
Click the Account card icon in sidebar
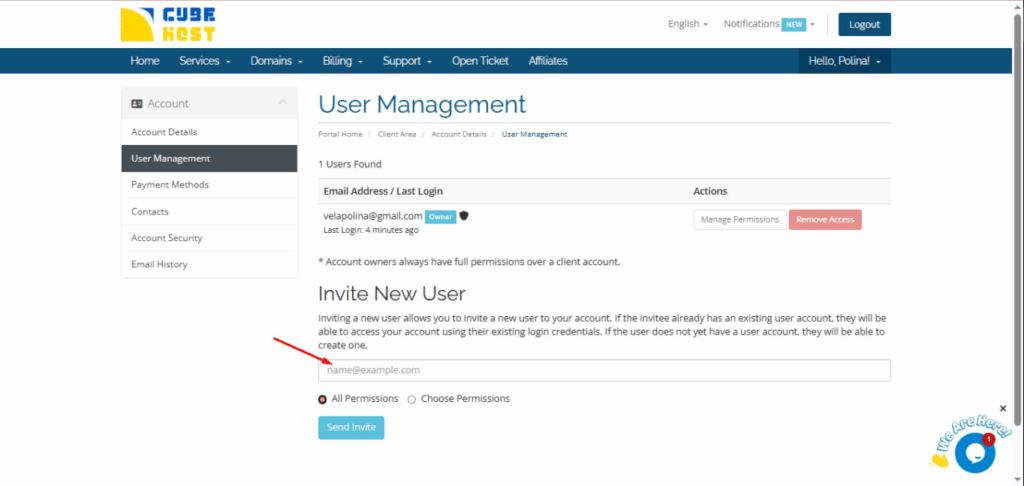point(137,104)
